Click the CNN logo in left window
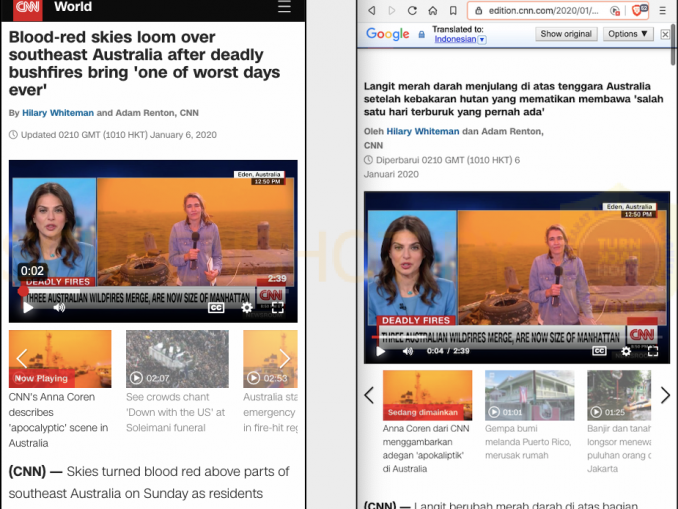 click(x=28, y=8)
